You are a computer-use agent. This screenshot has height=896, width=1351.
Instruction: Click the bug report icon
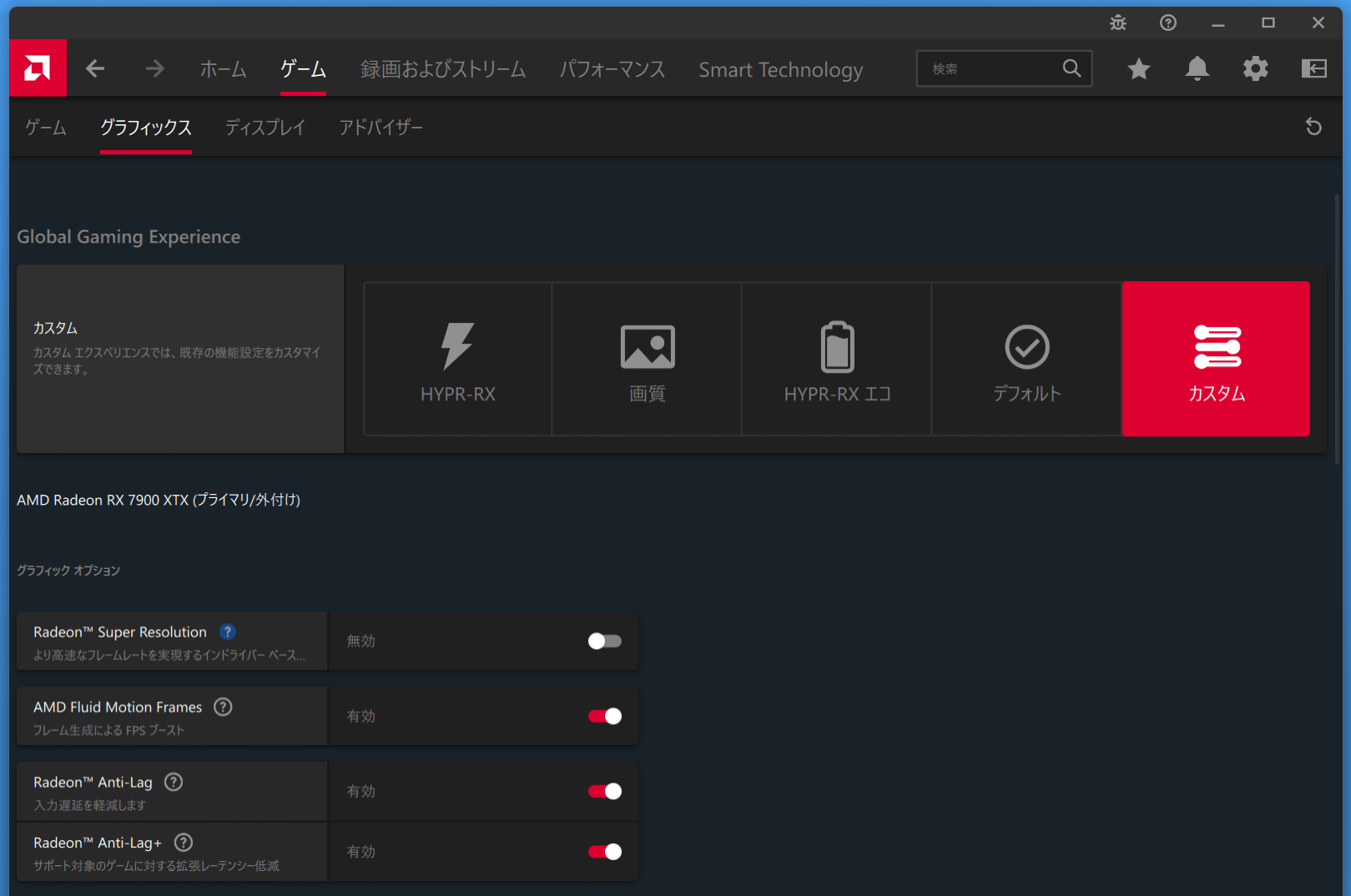coord(1118,23)
